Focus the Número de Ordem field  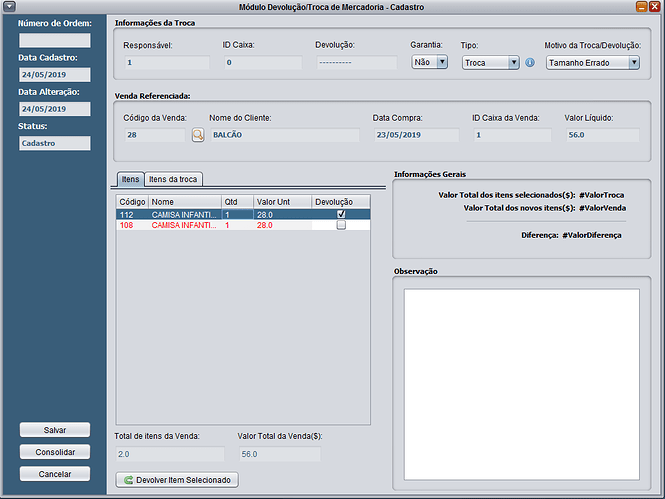pyautogui.click(x=55, y=40)
